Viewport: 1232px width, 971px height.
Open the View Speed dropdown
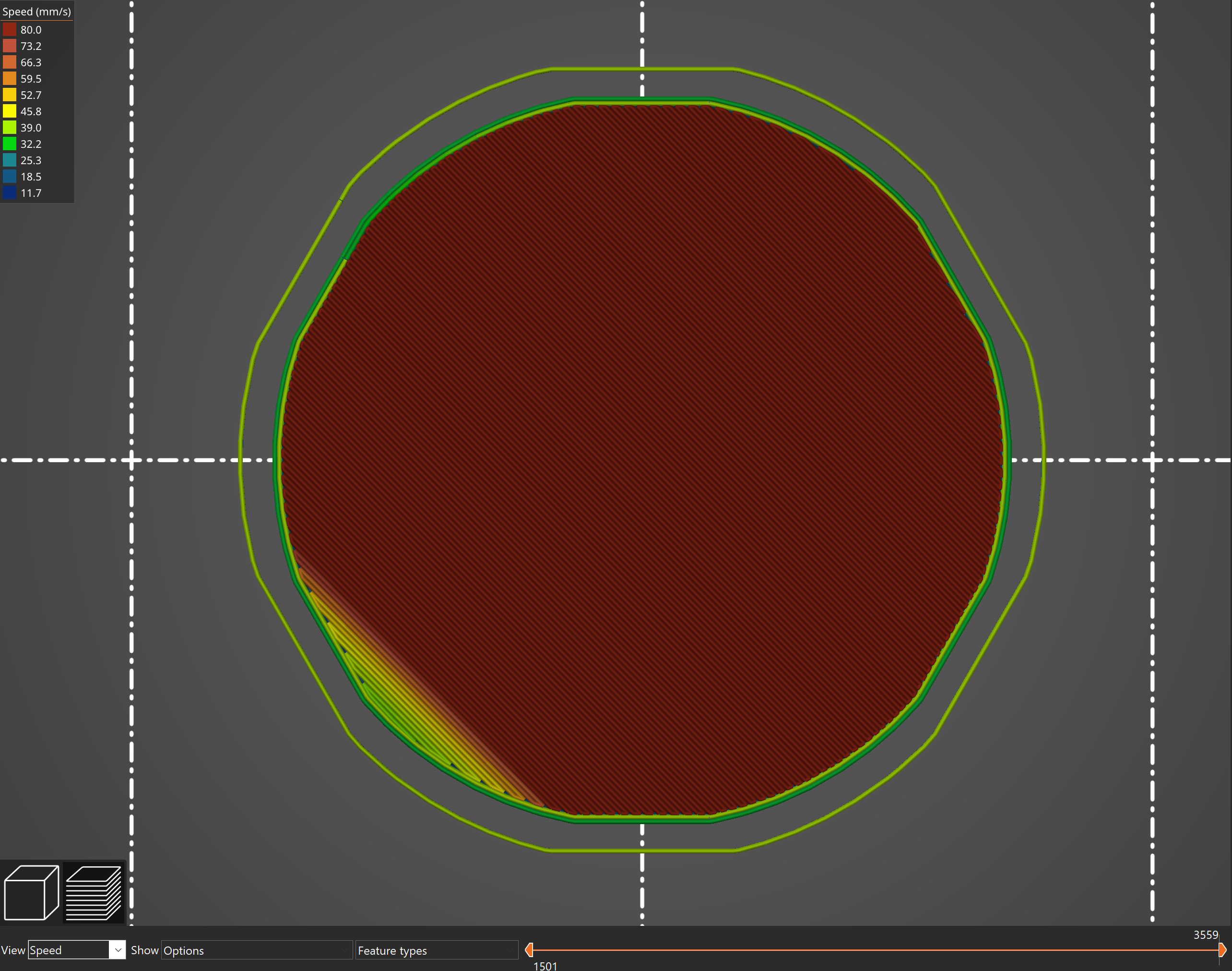point(76,950)
